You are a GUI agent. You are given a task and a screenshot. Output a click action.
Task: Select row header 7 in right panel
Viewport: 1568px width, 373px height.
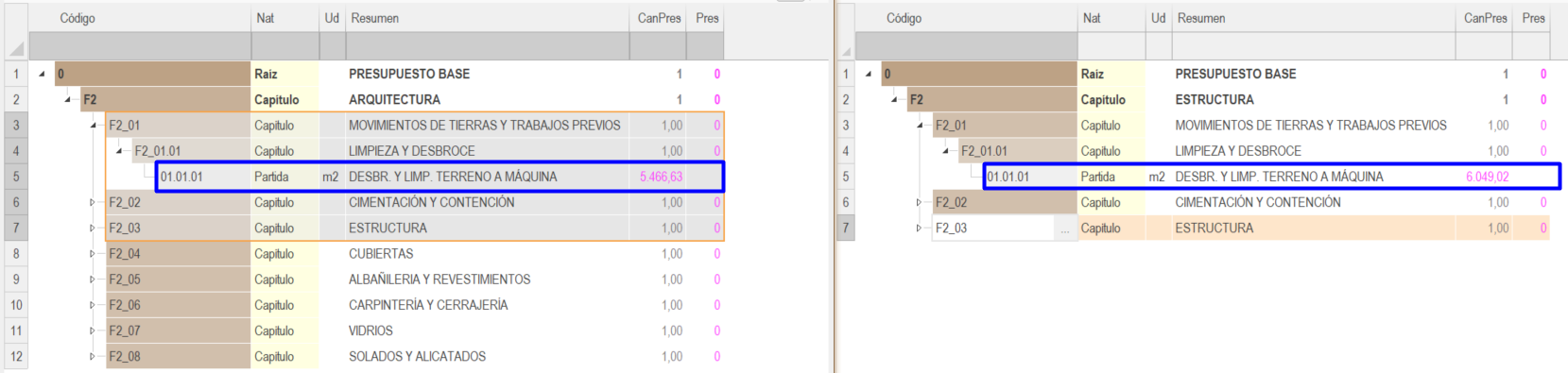(845, 228)
